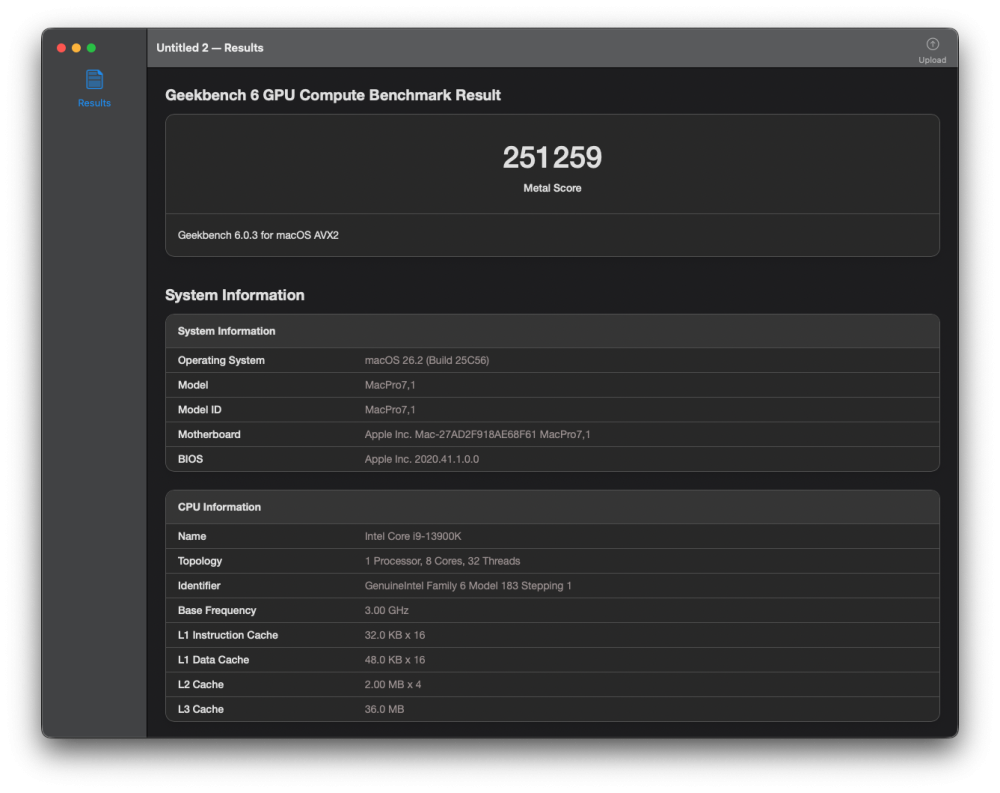Click the 'Untitled 2 — Results' window title
This screenshot has width=1000, height=793.
pyautogui.click(x=210, y=48)
